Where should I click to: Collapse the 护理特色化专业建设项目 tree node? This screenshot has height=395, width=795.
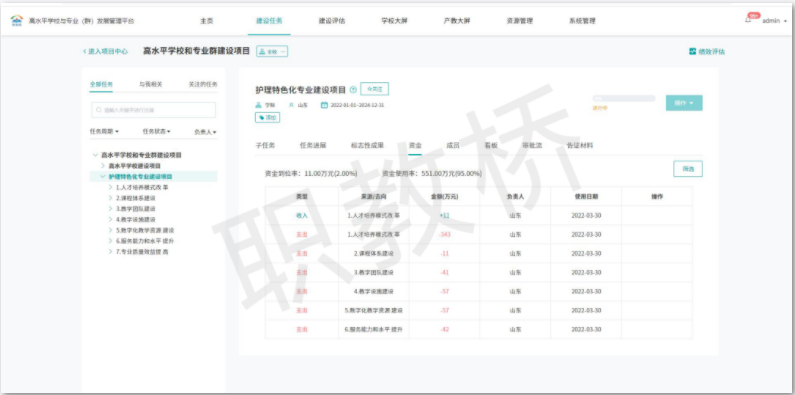(x=103, y=176)
